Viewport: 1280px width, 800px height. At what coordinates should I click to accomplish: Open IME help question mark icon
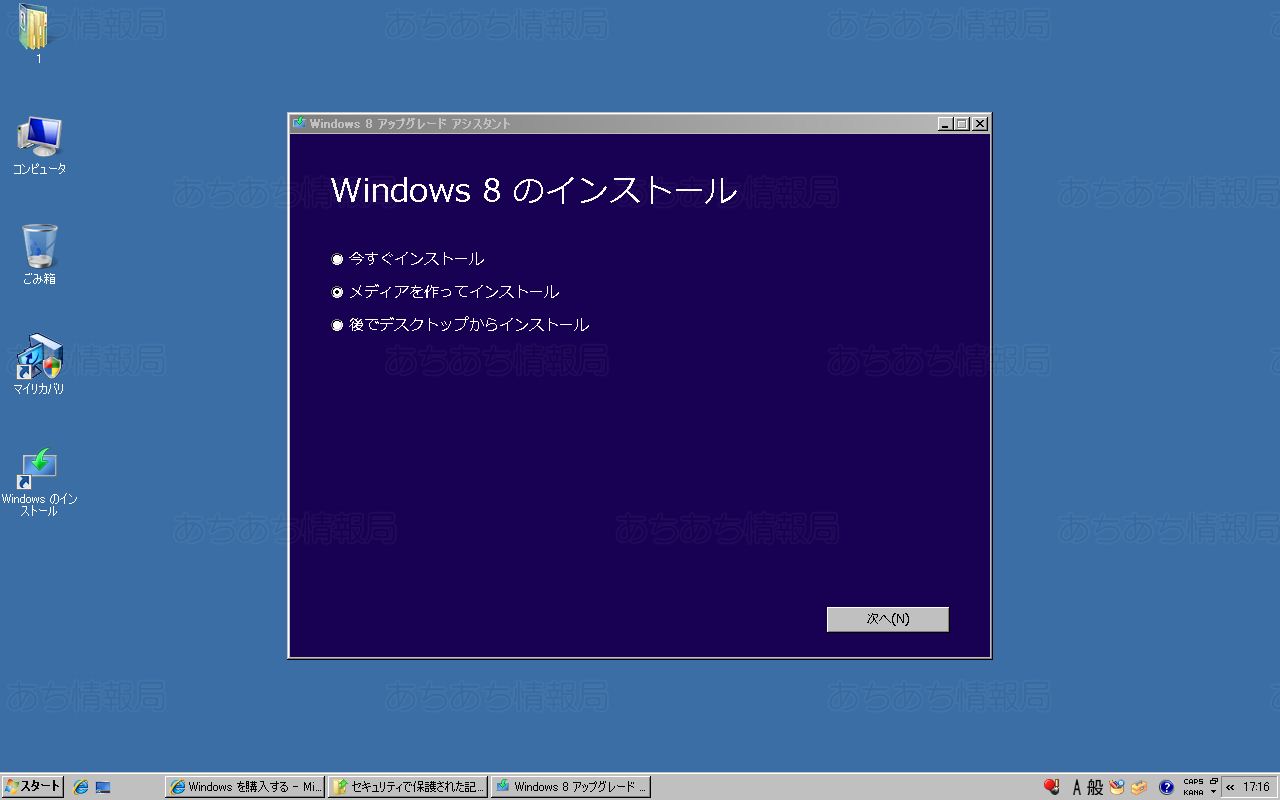pyautogui.click(x=1166, y=787)
